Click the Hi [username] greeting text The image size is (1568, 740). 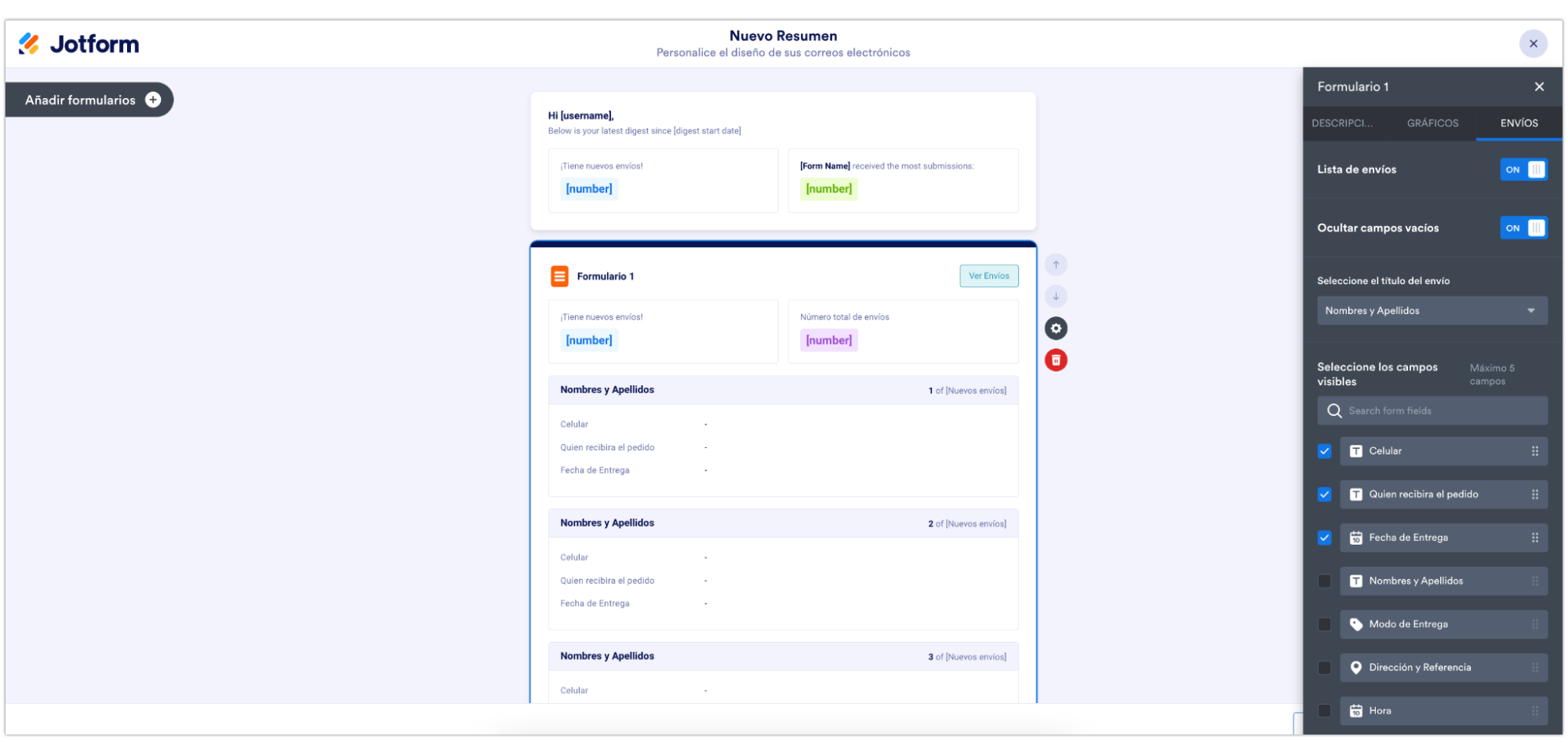[580, 115]
